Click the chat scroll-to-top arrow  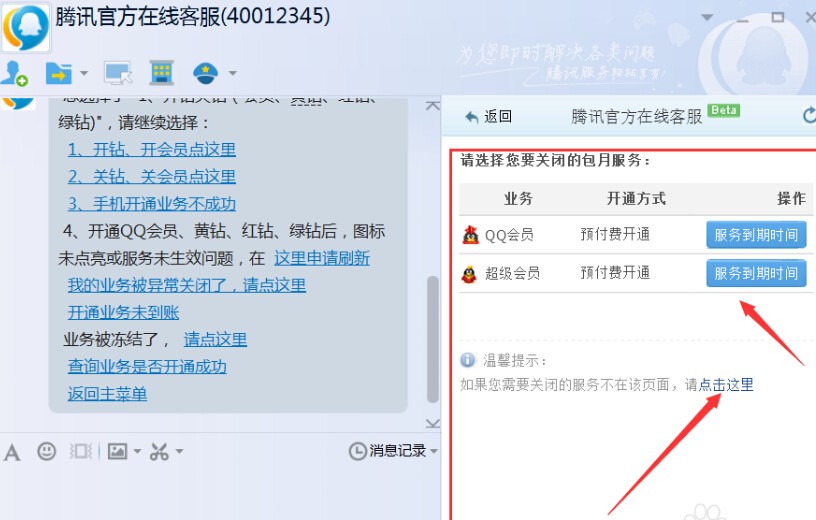432,106
